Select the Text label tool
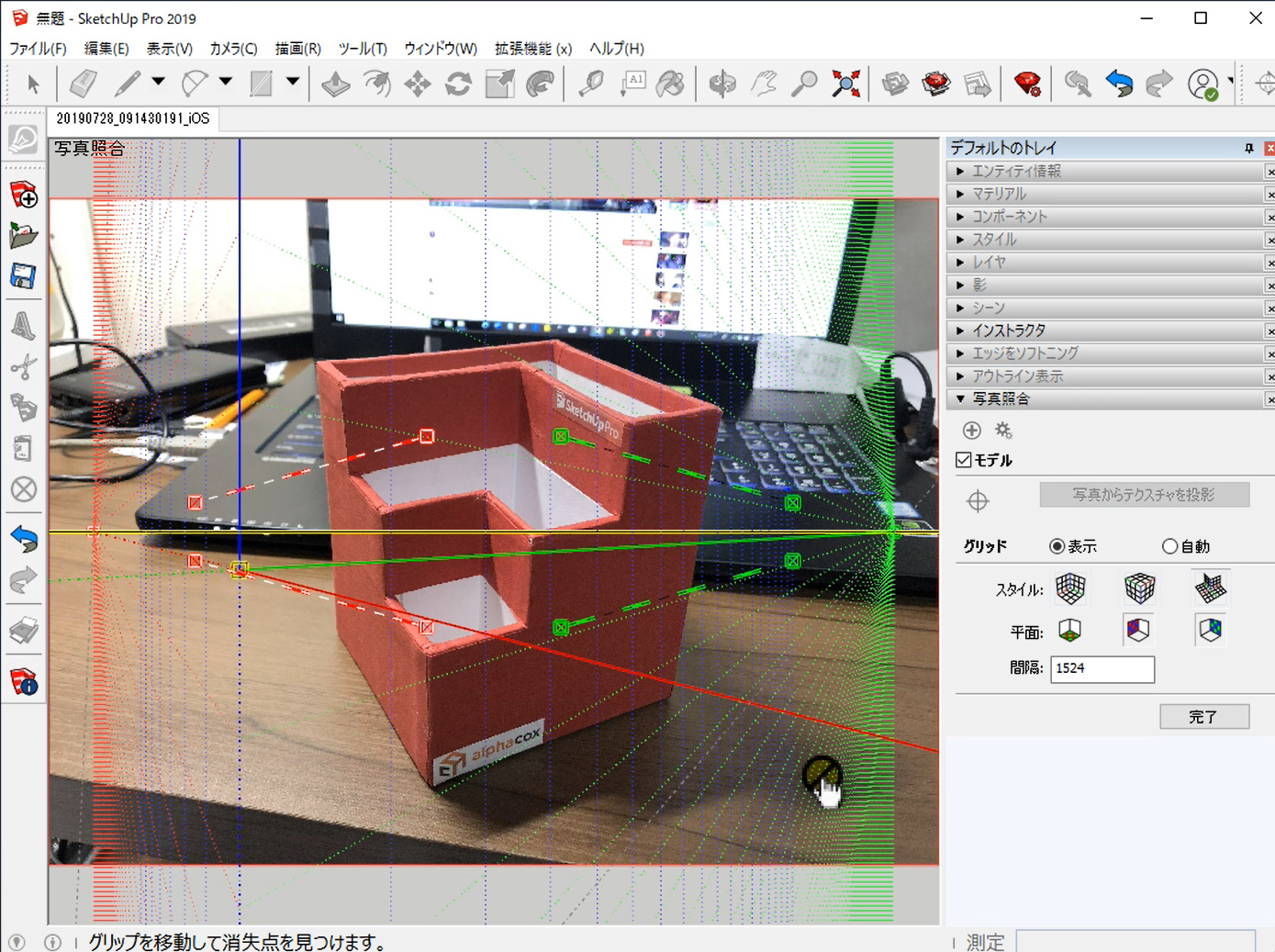The image size is (1275, 952). [x=632, y=84]
